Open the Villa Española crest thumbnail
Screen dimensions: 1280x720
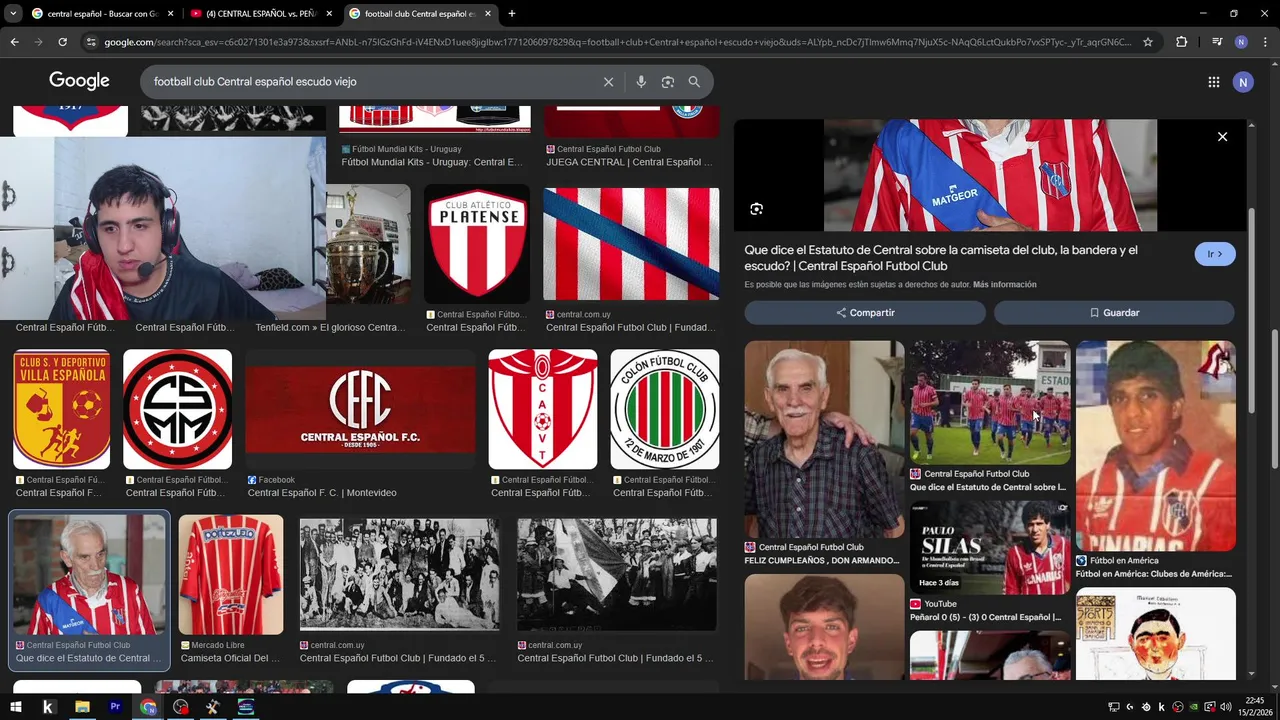62,409
